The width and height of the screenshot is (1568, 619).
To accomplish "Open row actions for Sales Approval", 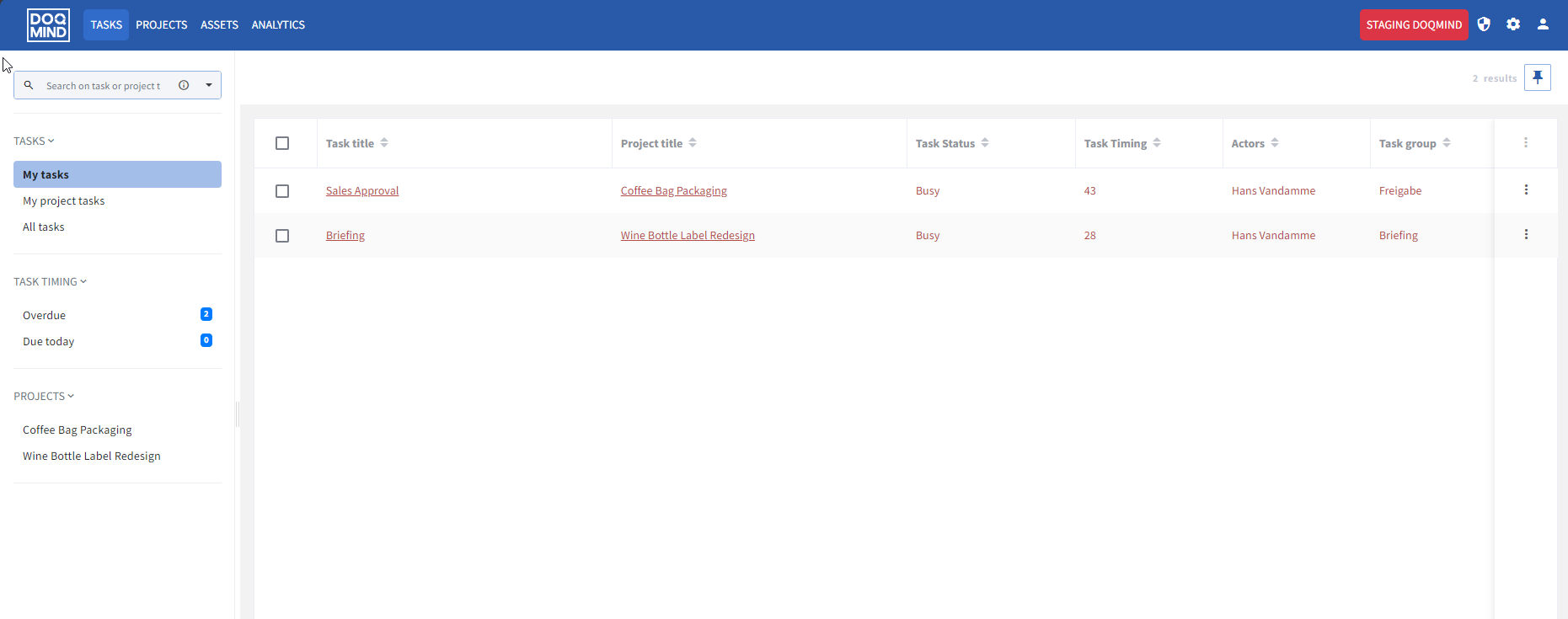I will pyautogui.click(x=1525, y=190).
